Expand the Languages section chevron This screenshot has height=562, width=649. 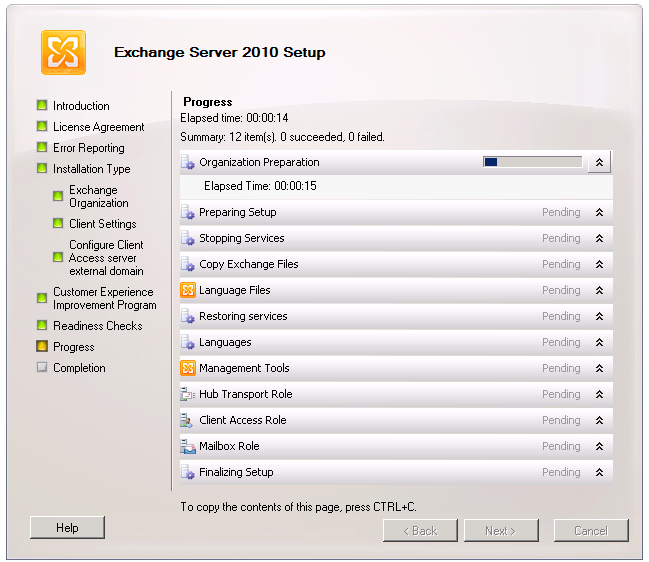[599, 342]
